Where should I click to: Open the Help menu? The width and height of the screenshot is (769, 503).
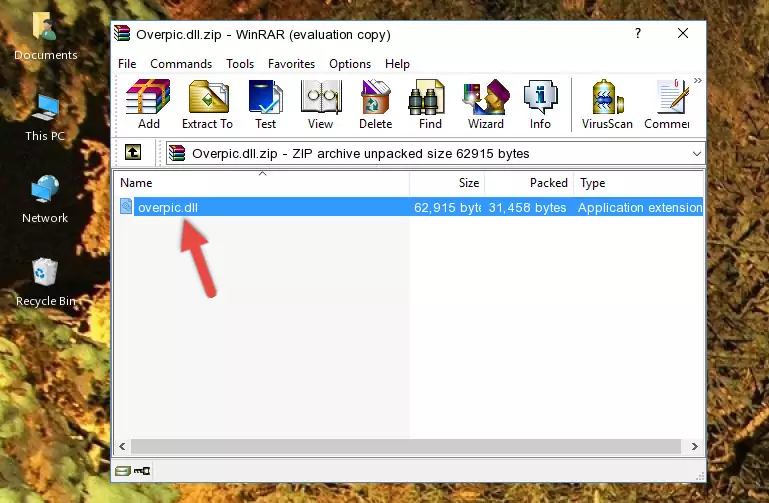(x=397, y=64)
